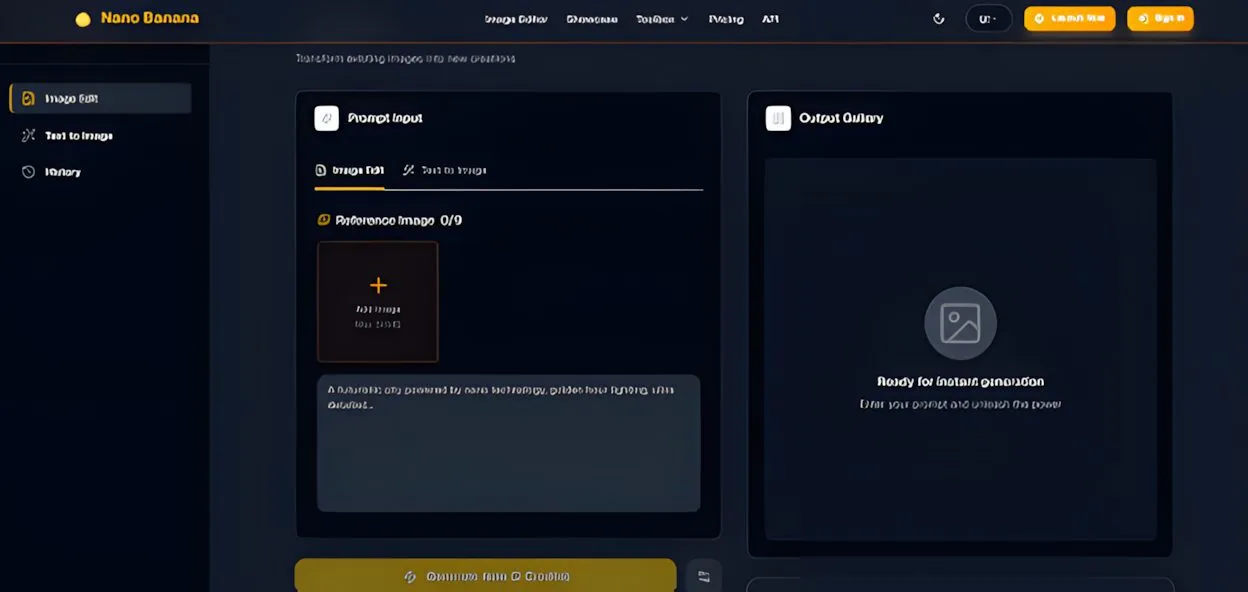Switch to Text to Image tab in panel
The image size is (1248, 592).
pos(445,170)
